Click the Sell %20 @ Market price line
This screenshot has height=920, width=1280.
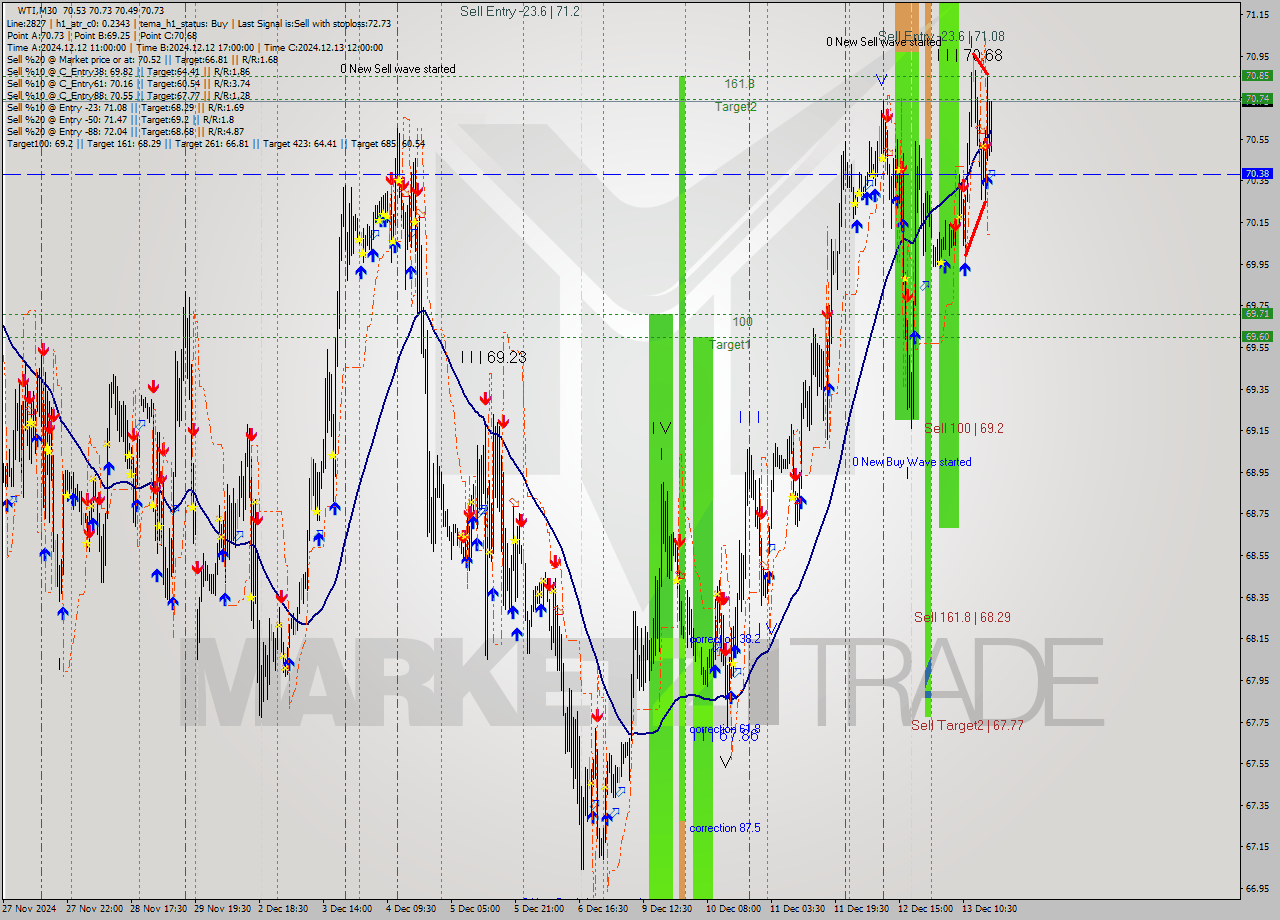pos(143,59)
